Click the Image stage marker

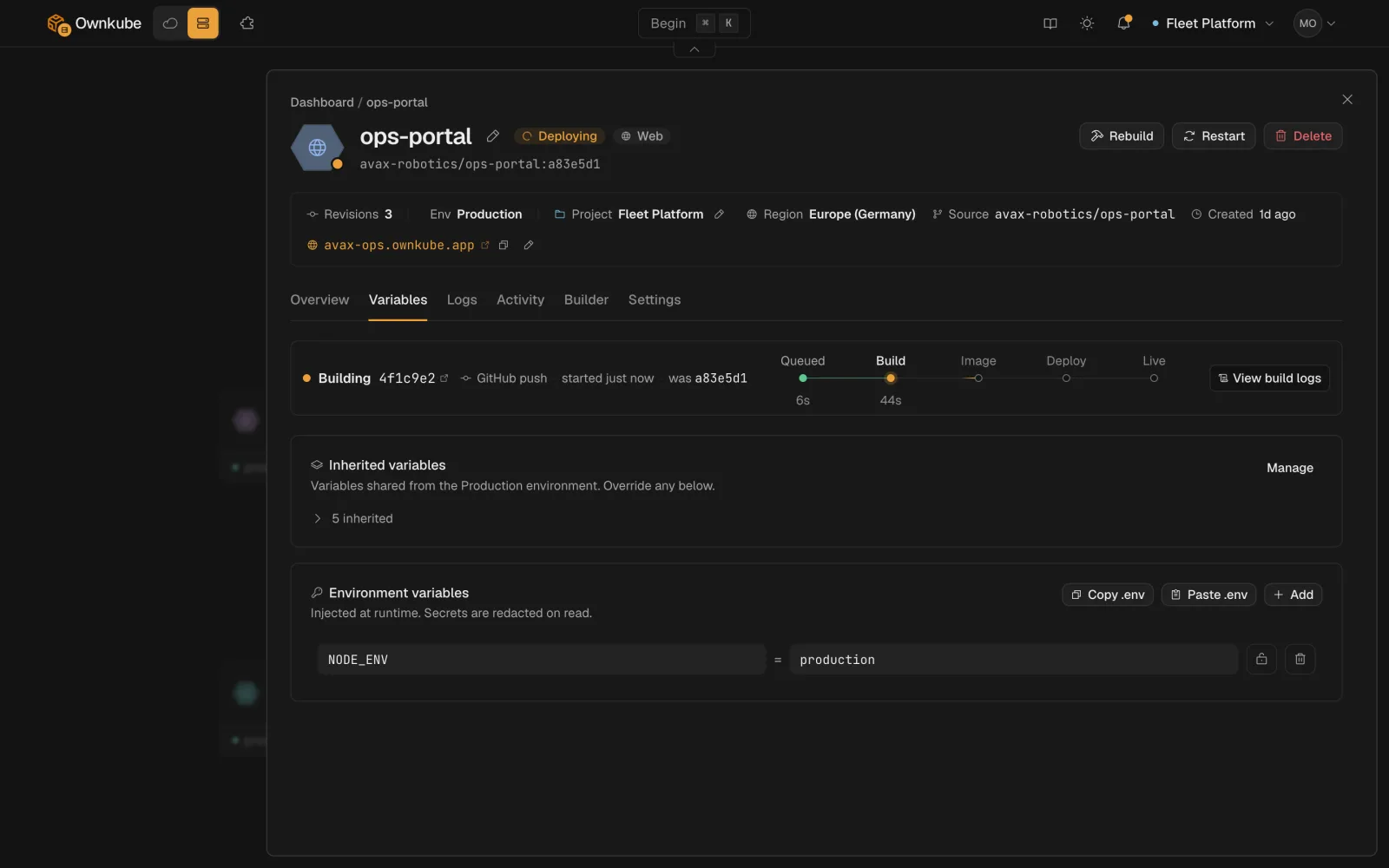pos(978,378)
